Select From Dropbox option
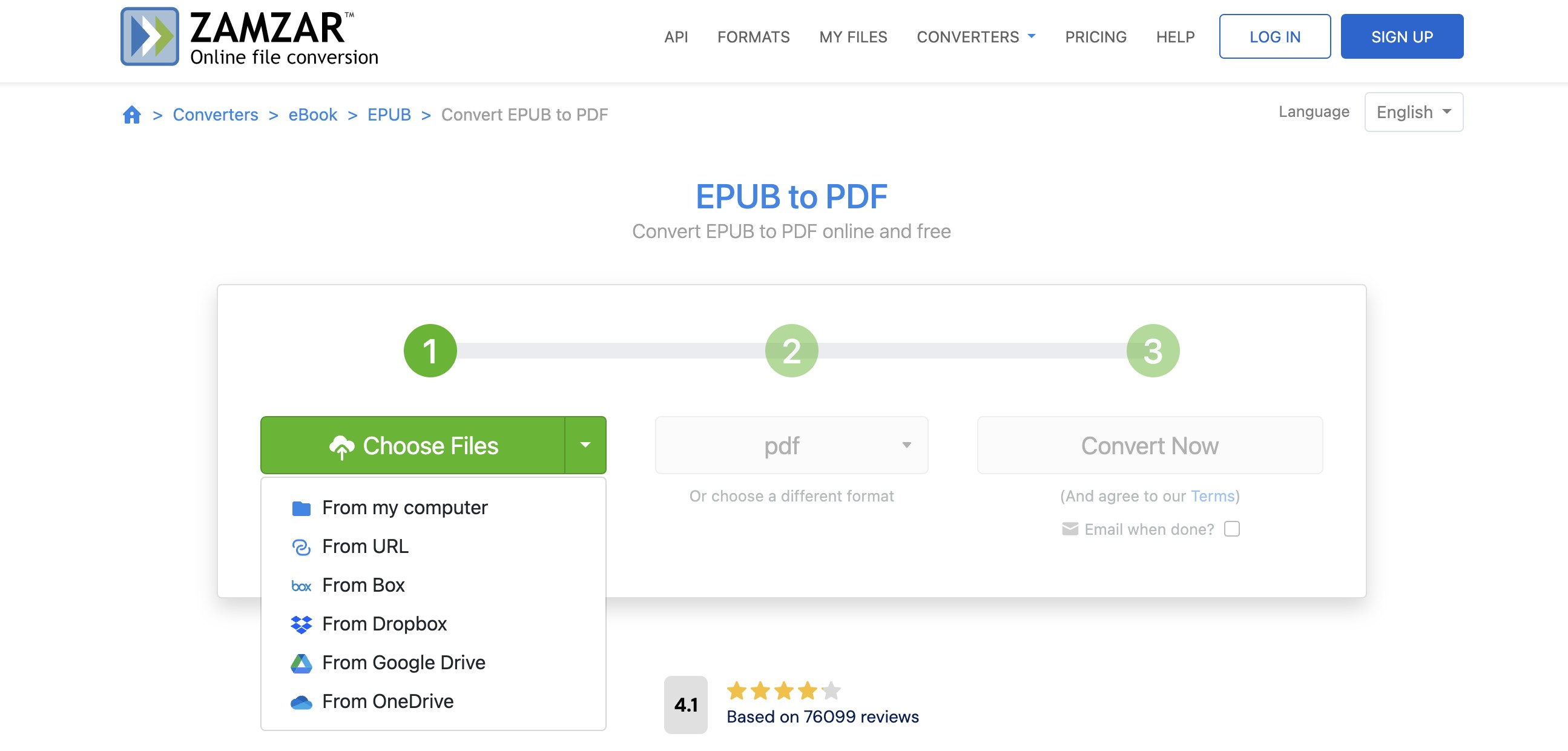 coord(433,624)
